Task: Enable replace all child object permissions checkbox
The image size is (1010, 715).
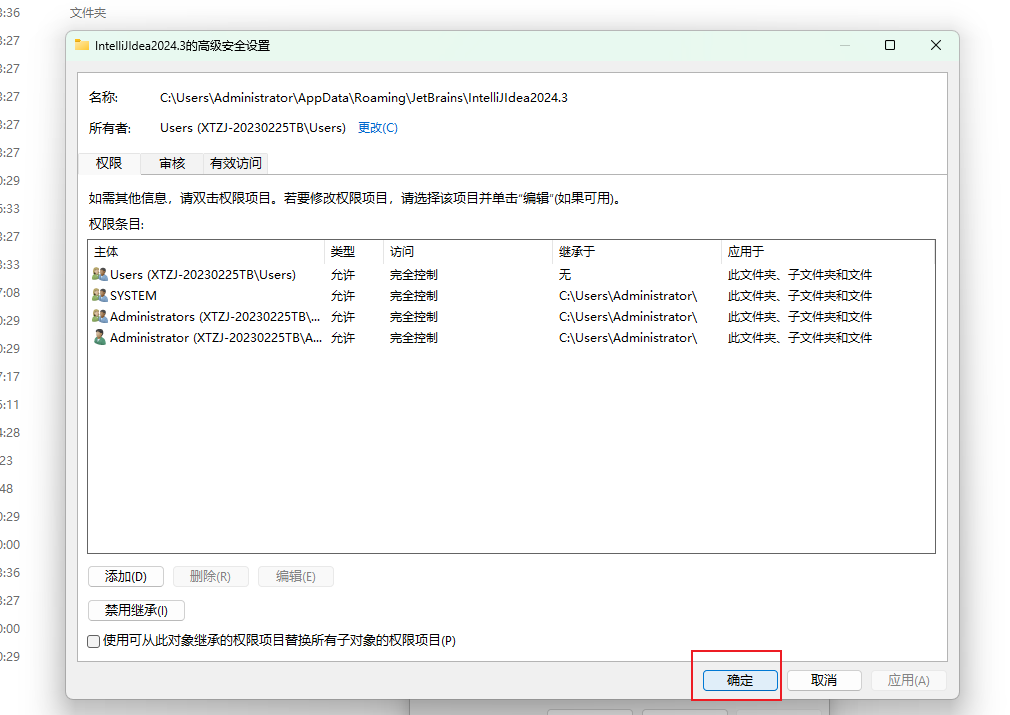Action: [94, 641]
